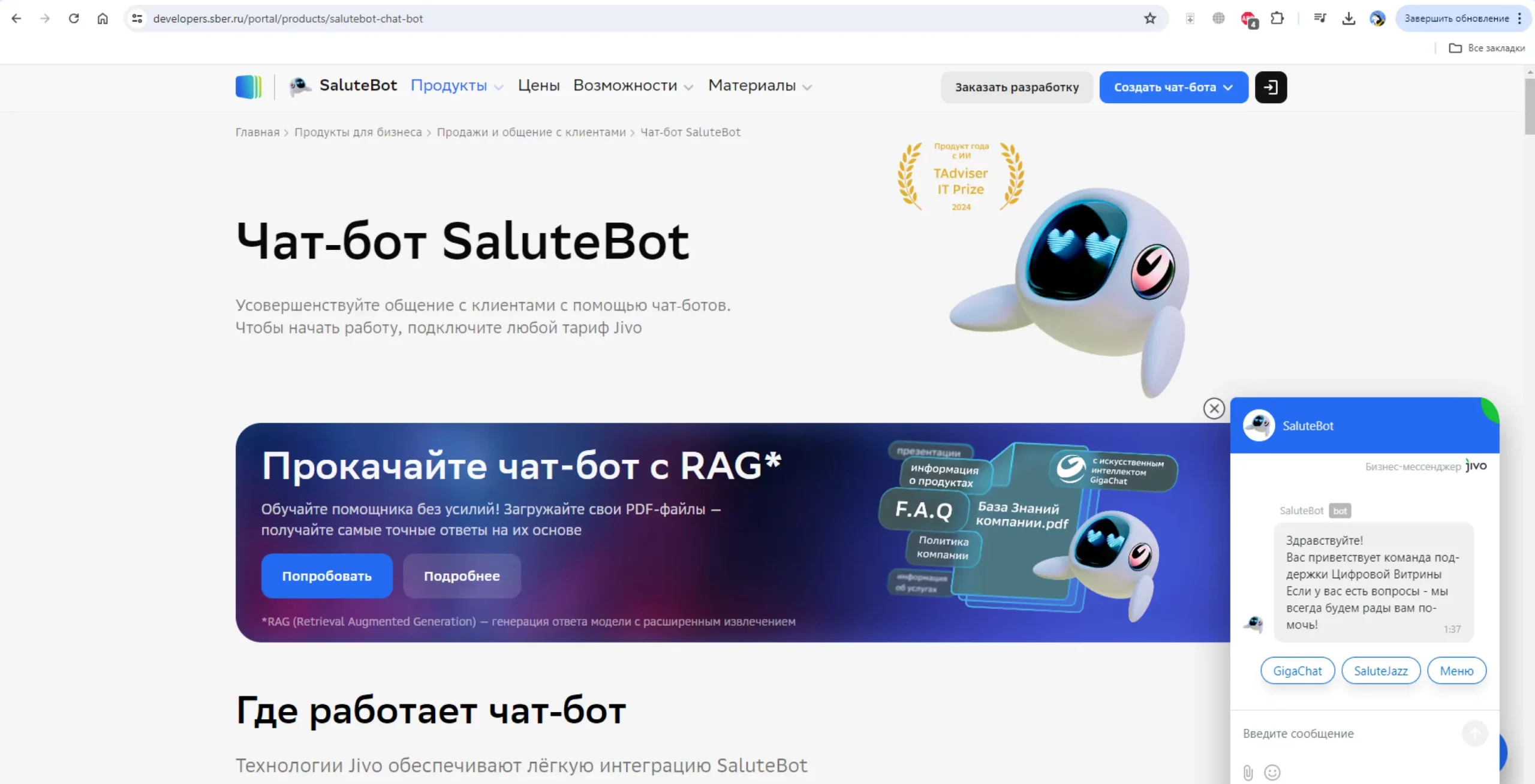1535x784 pixels.
Task: Select the GigaChat quick reply chip
Action: click(x=1297, y=671)
